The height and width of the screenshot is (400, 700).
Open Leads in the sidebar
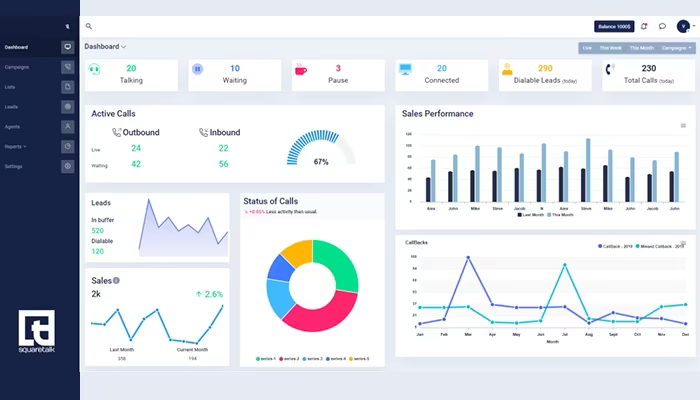click(11, 107)
